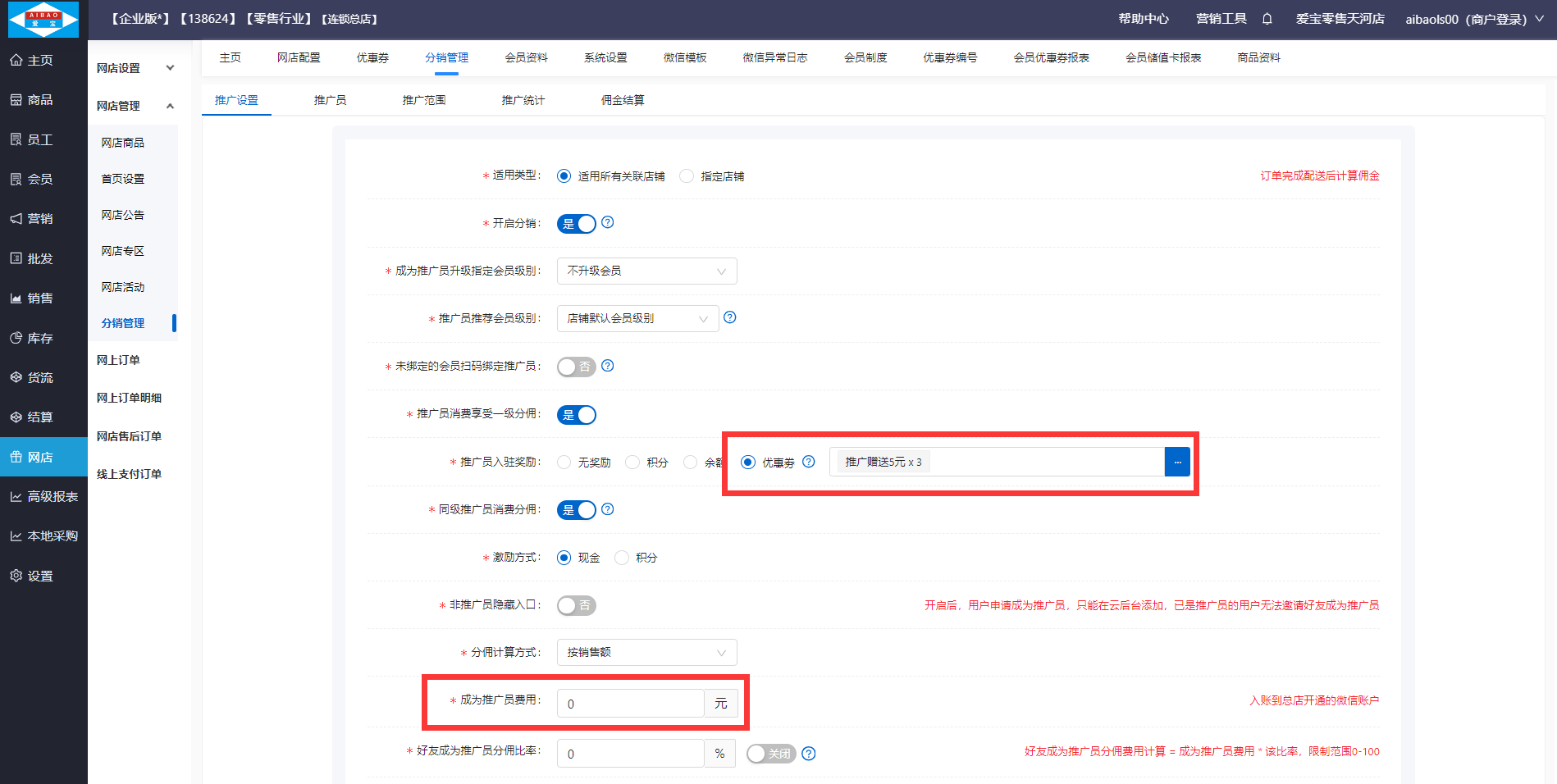
Task: Click the 成为推广员费用 input field
Action: 630,704
